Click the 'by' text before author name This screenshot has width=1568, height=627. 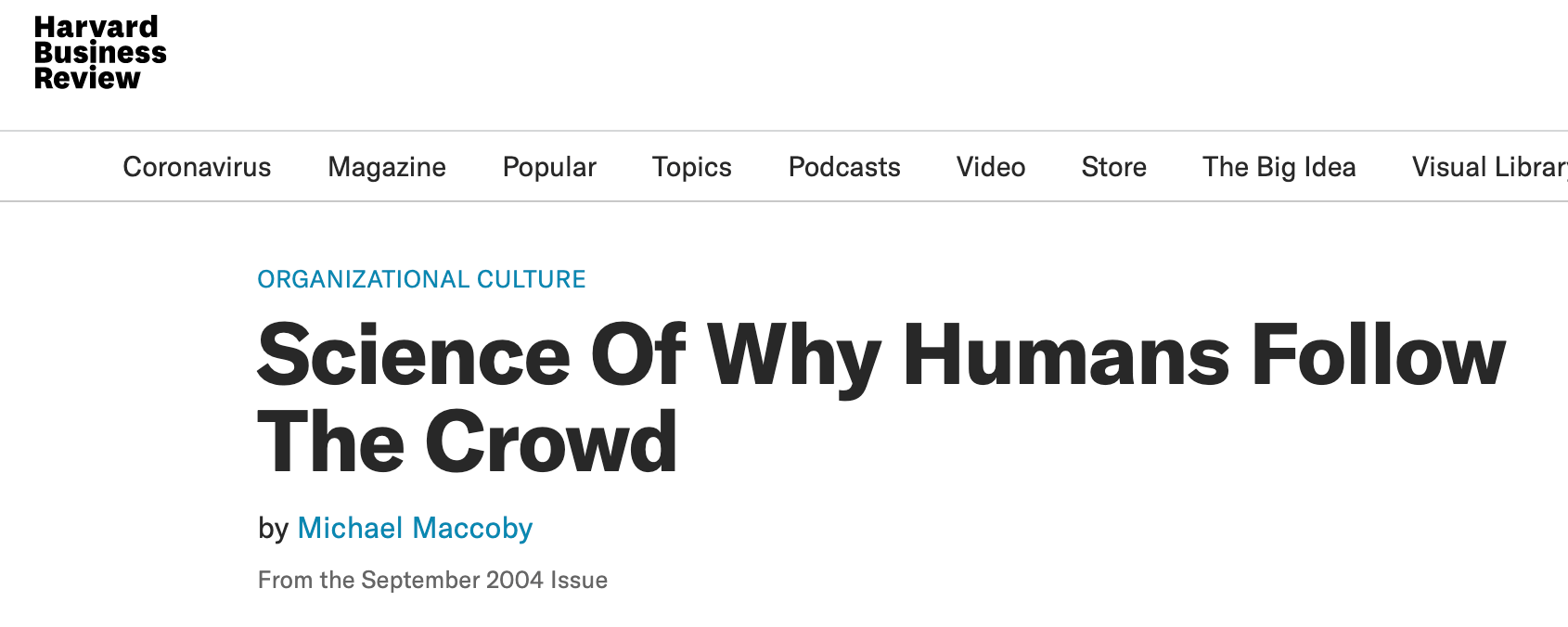coord(274,529)
